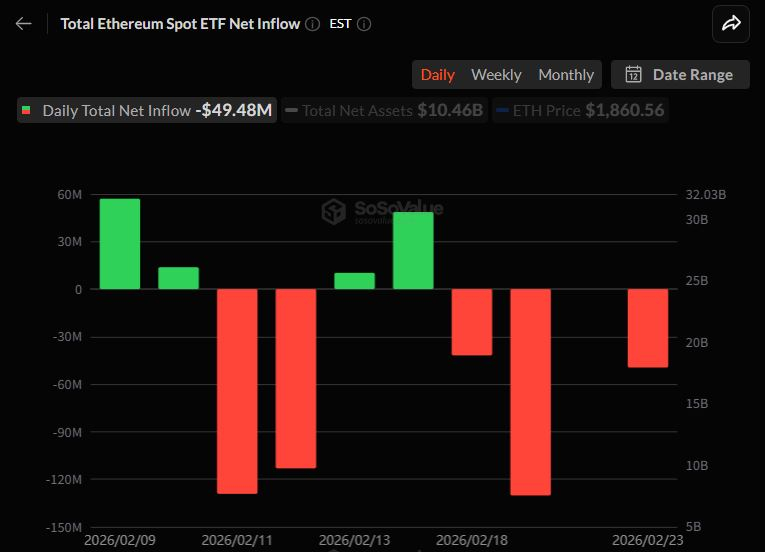Open info icon beside the chart title
The image size is (765, 552).
point(313,24)
